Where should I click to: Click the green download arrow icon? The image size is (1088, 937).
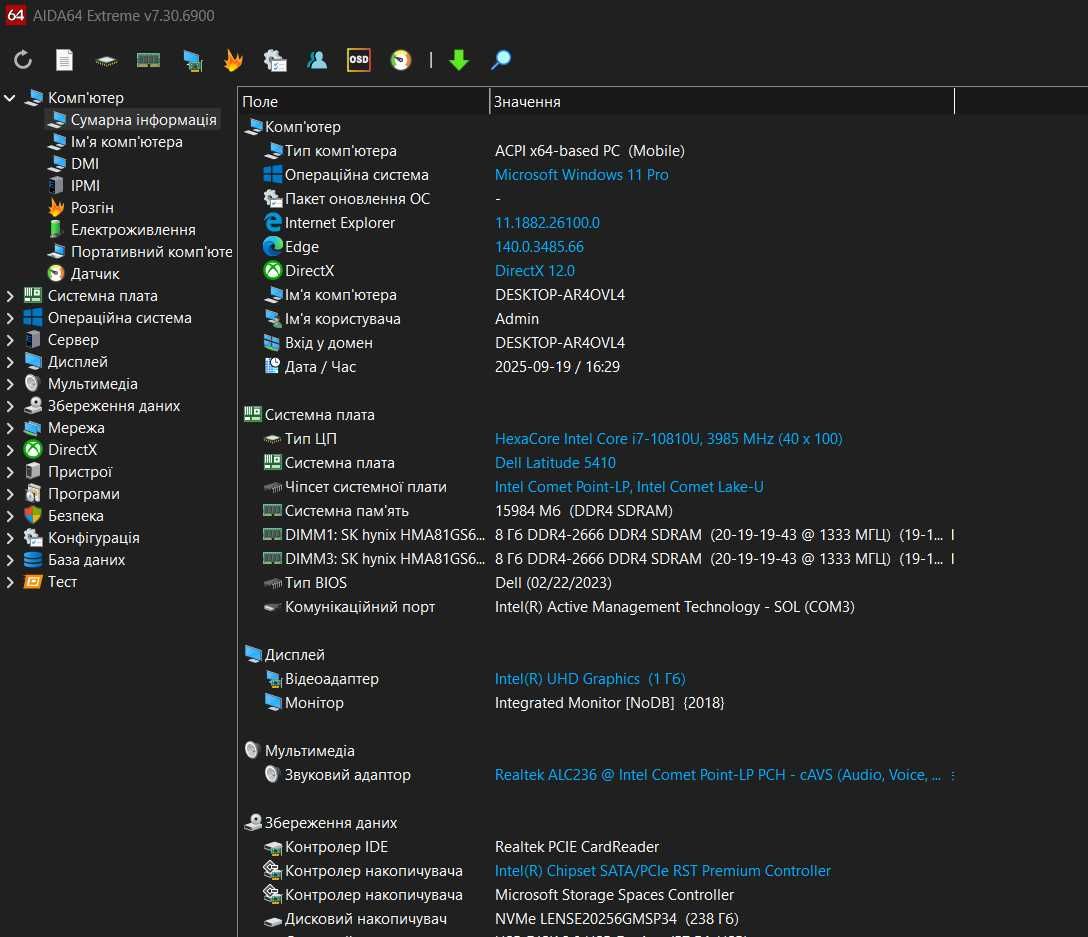click(x=459, y=60)
